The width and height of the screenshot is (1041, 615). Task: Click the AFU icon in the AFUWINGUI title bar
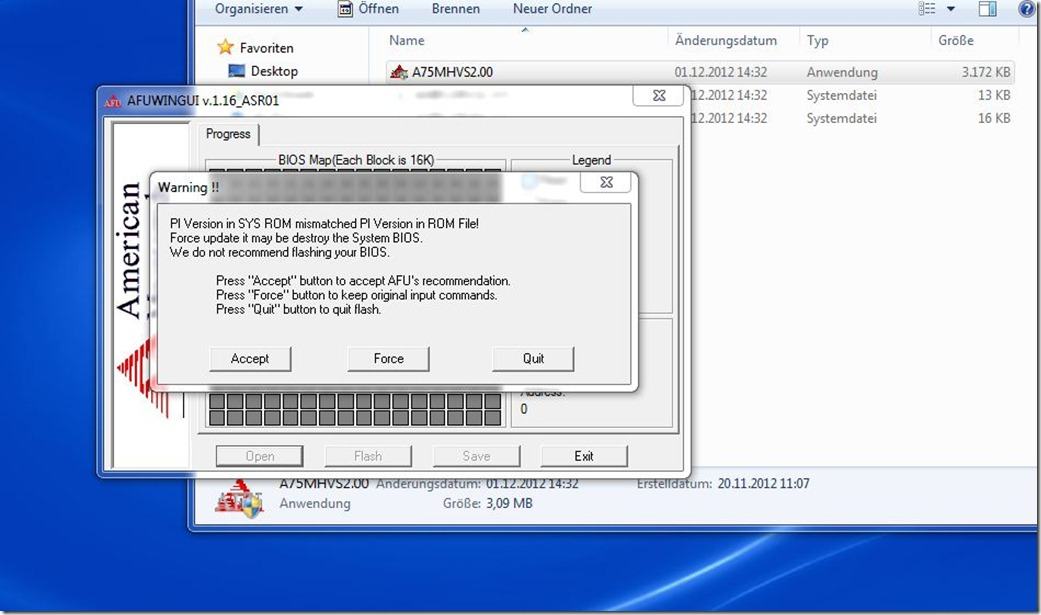click(x=112, y=101)
